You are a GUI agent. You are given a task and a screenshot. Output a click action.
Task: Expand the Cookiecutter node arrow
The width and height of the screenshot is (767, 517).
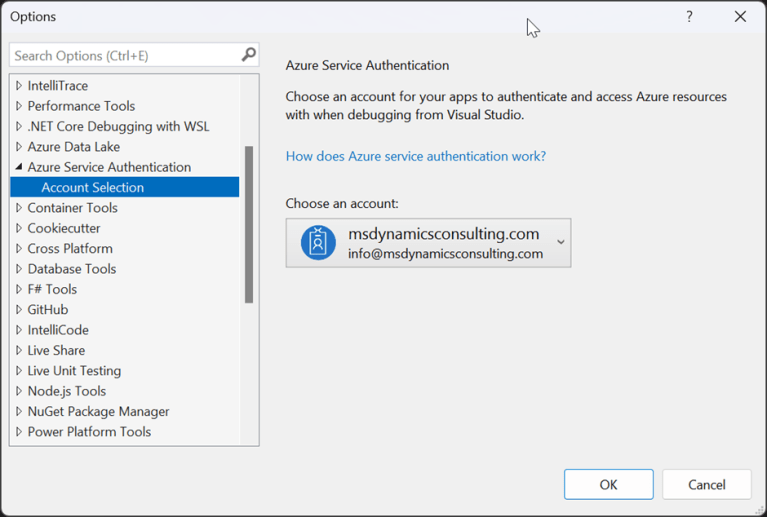(19, 228)
